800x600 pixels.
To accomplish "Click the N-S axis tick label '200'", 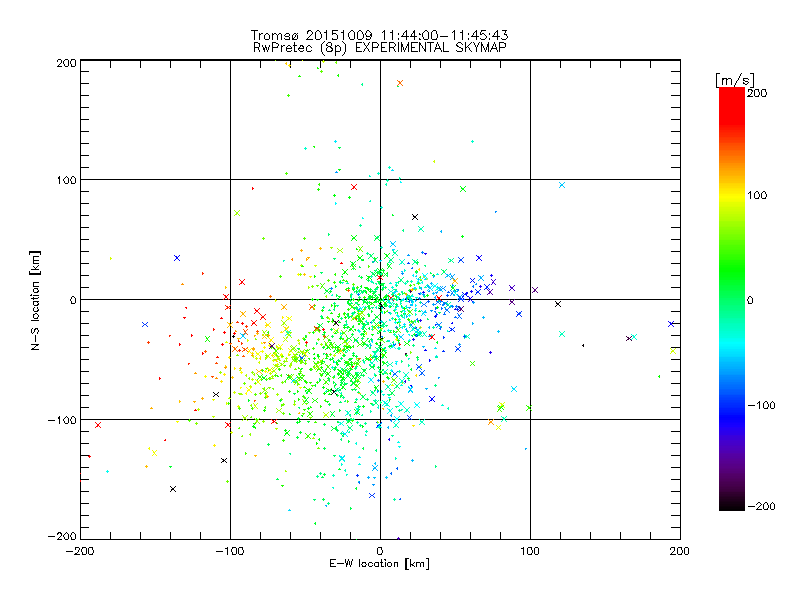I will 67,63.
